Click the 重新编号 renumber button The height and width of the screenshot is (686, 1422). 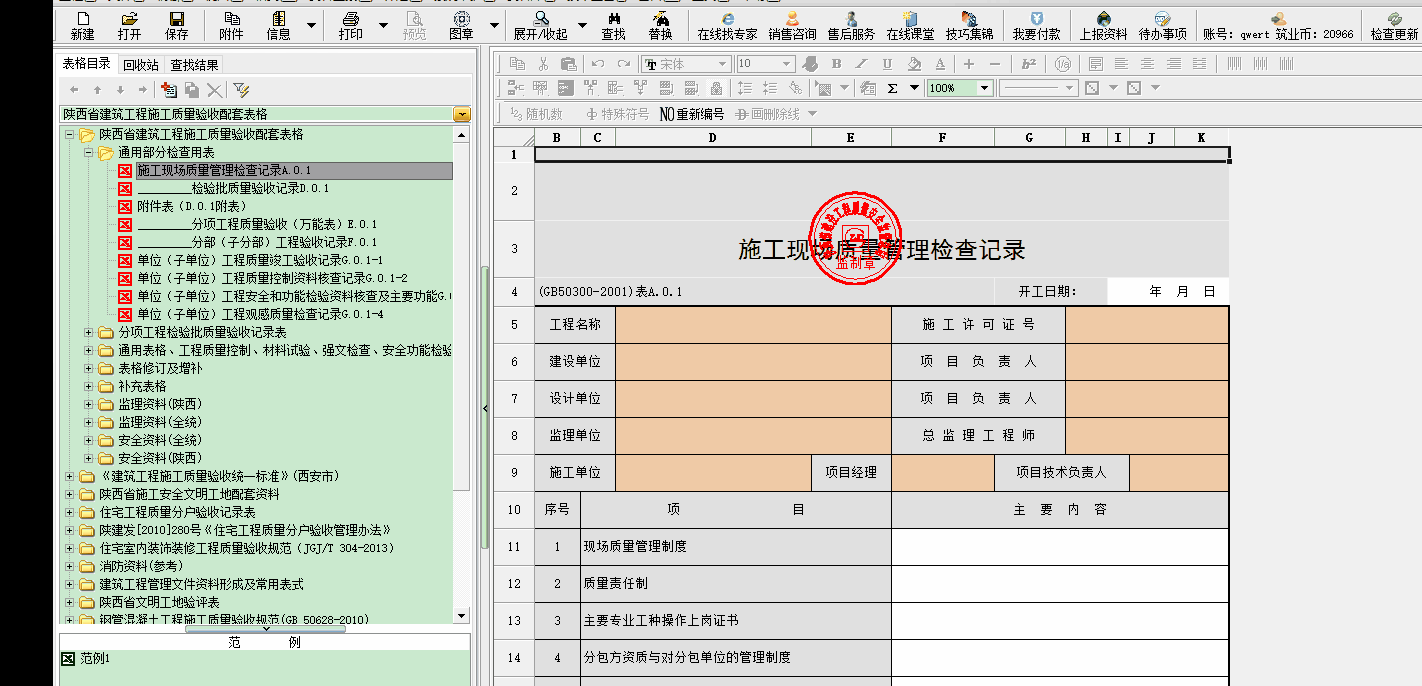coord(691,114)
